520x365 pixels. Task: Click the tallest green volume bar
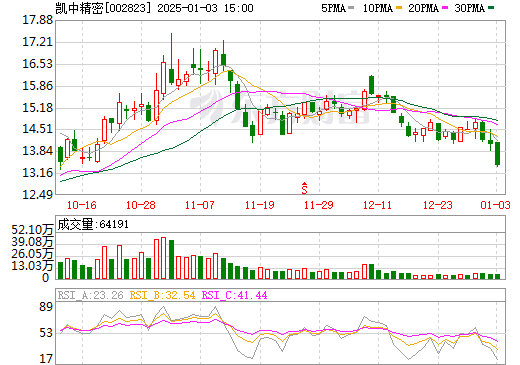tap(171, 260)
